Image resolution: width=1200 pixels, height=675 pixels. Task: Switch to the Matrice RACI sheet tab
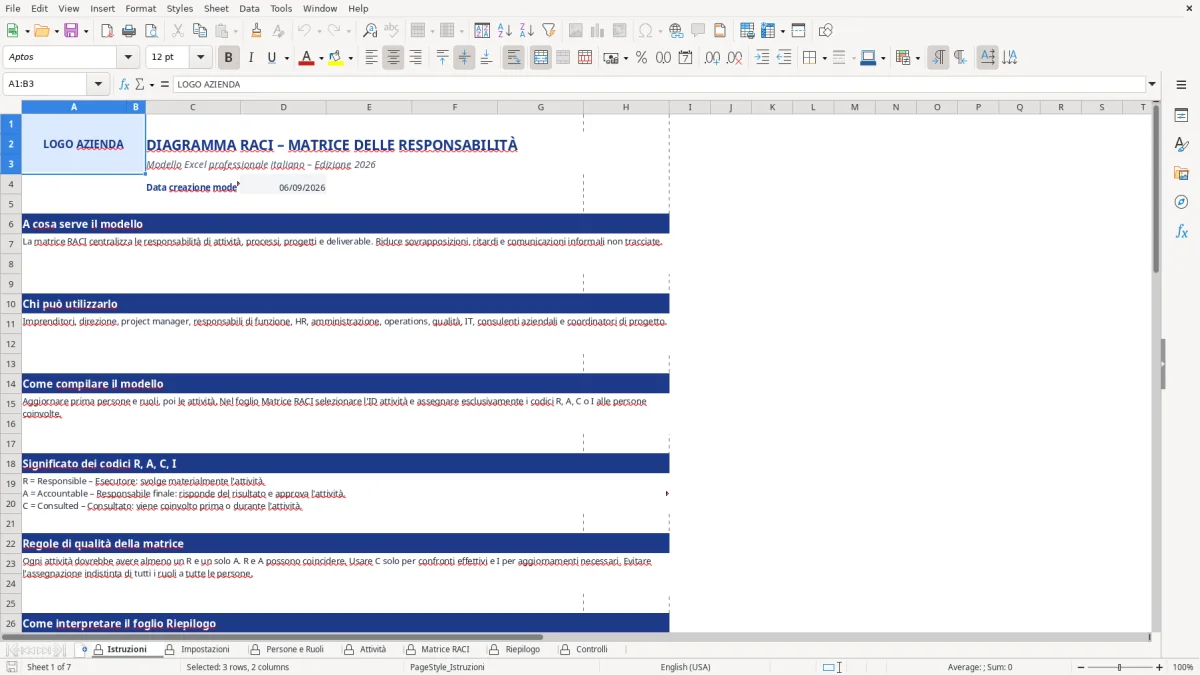coord(445,649)
